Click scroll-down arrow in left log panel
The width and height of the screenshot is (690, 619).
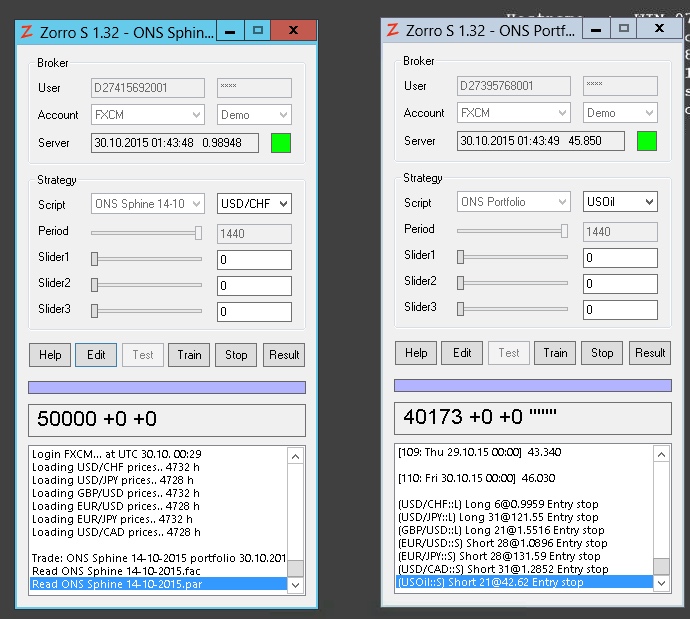coord(295,584)
